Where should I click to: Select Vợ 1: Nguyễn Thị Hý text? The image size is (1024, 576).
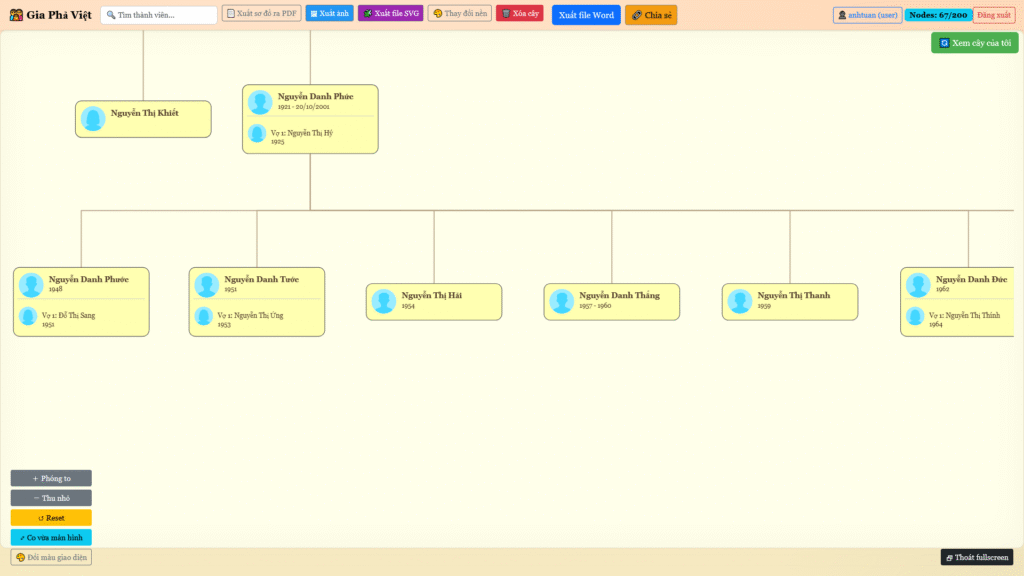pyautogui.click(x=302, y=133)
